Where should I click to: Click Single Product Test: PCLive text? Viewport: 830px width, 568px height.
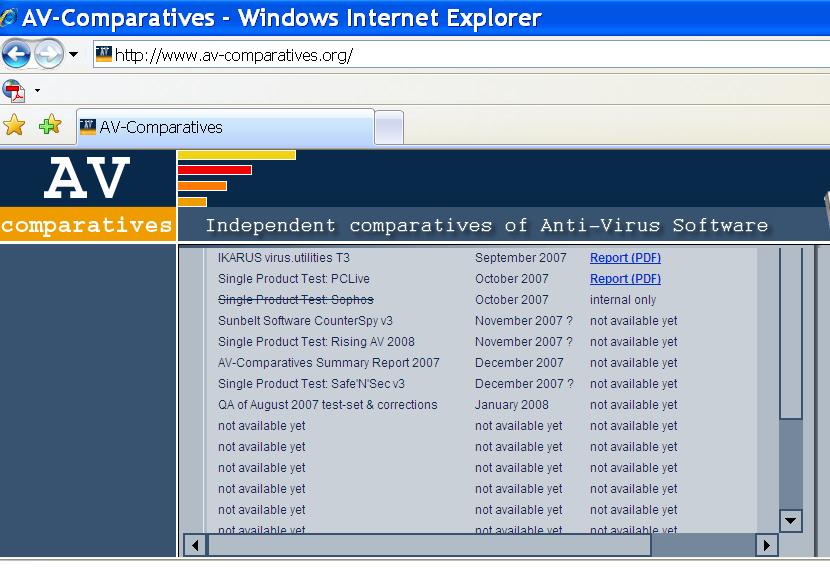[x=294, y=279]
